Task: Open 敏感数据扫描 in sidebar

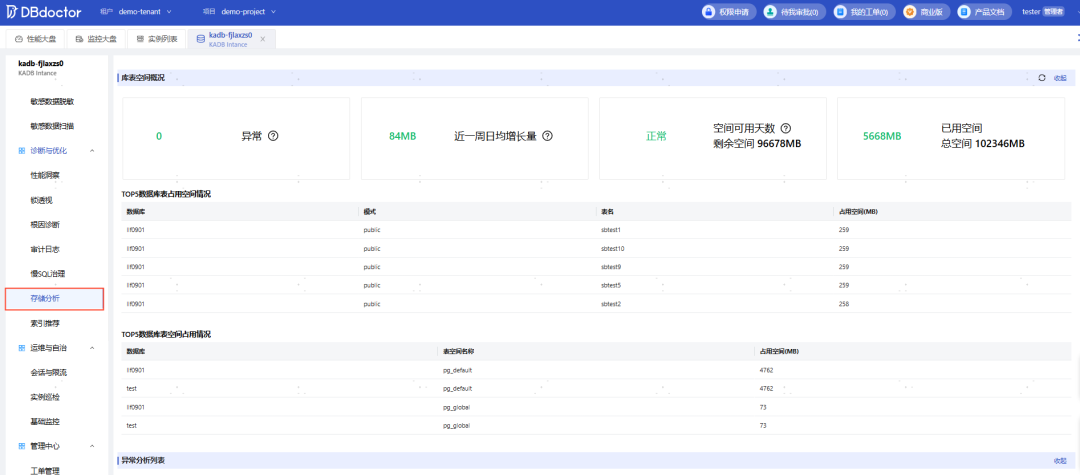Action: click(52, 126)
